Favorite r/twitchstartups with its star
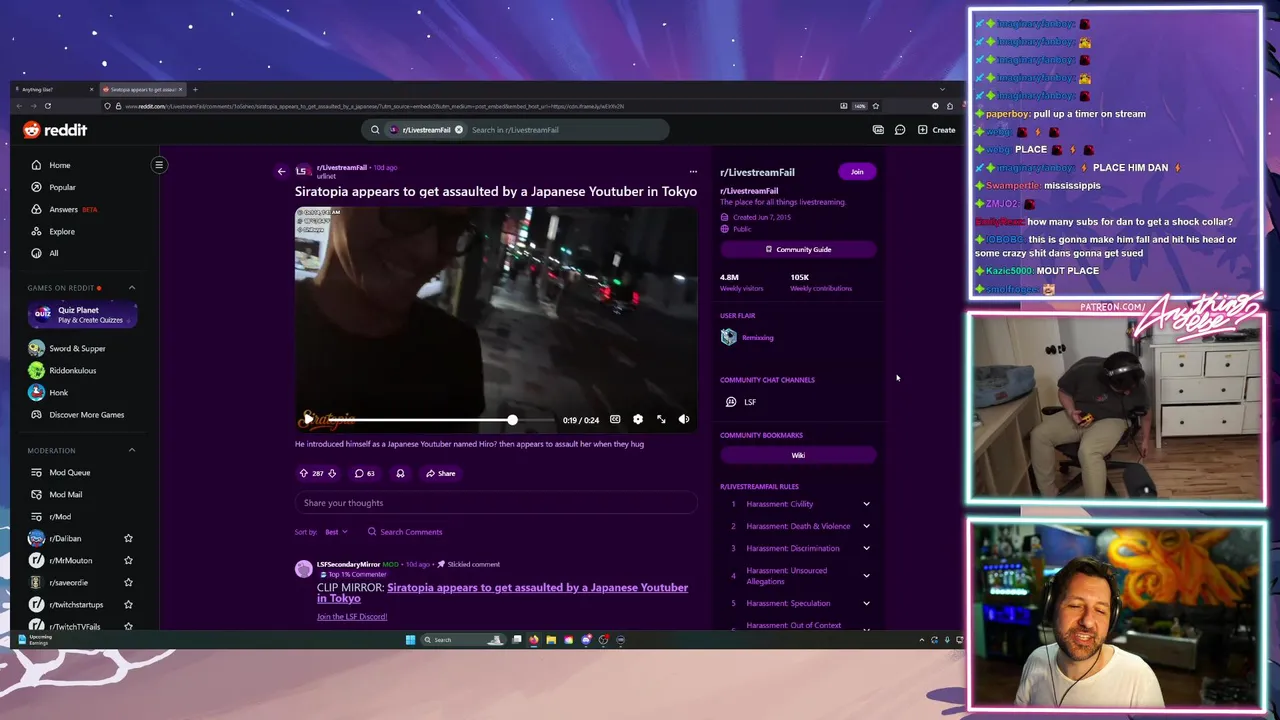Viewport: 1280px width, 720px height. 128,604
